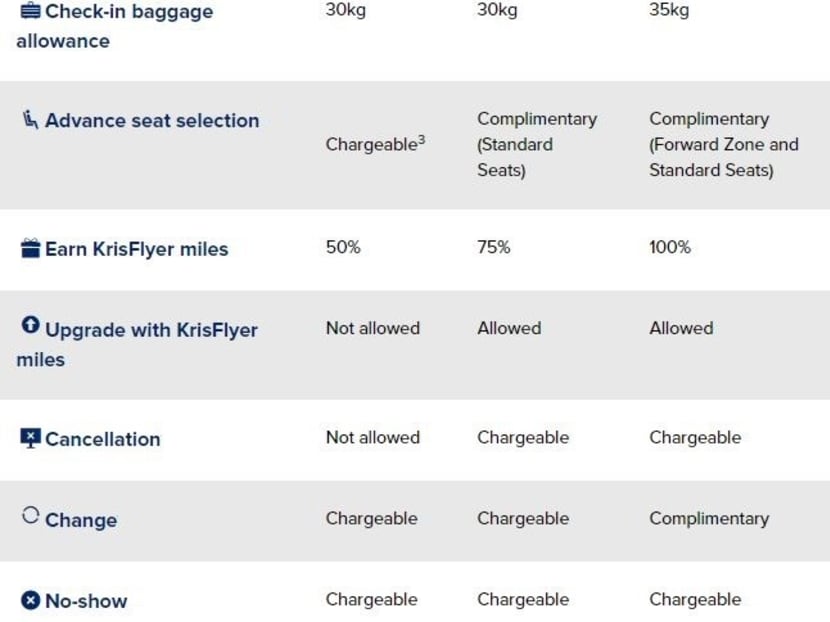Click Not allowed in the Upgrade row
The height and width of the screenshot is (622, 830).
(373, 328)
